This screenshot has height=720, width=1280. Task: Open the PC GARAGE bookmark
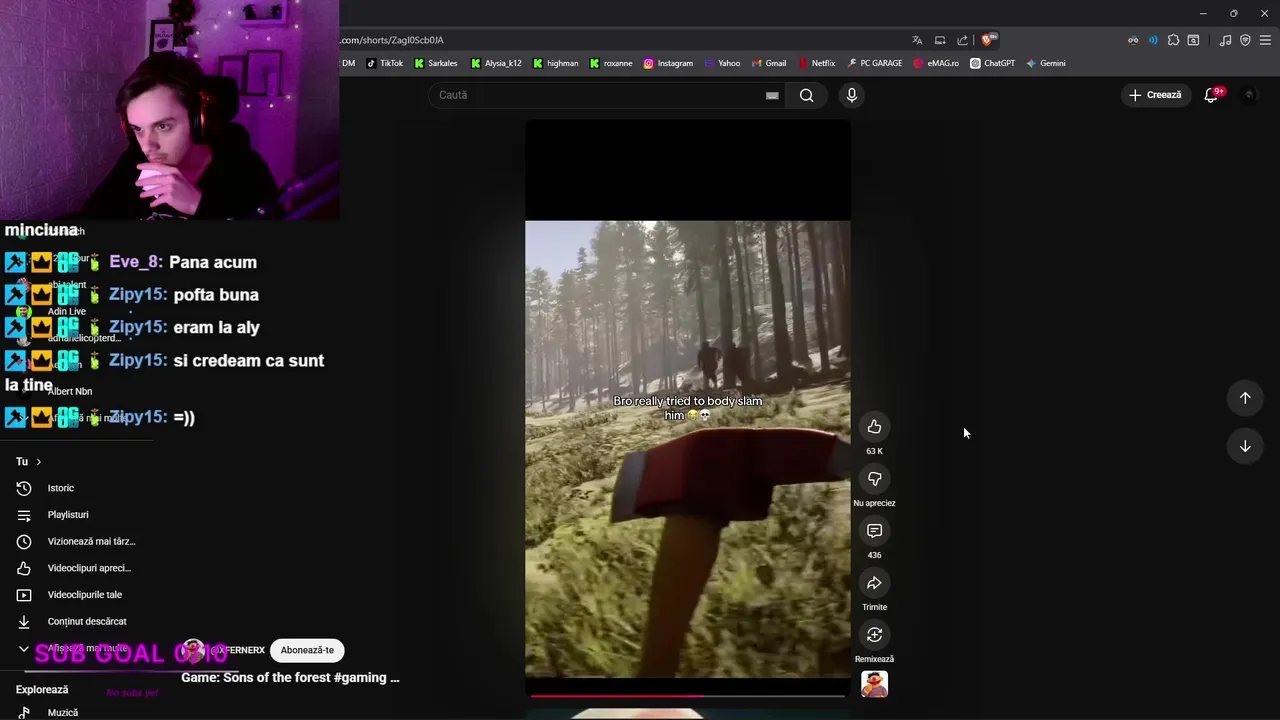[x=874, y=63]
